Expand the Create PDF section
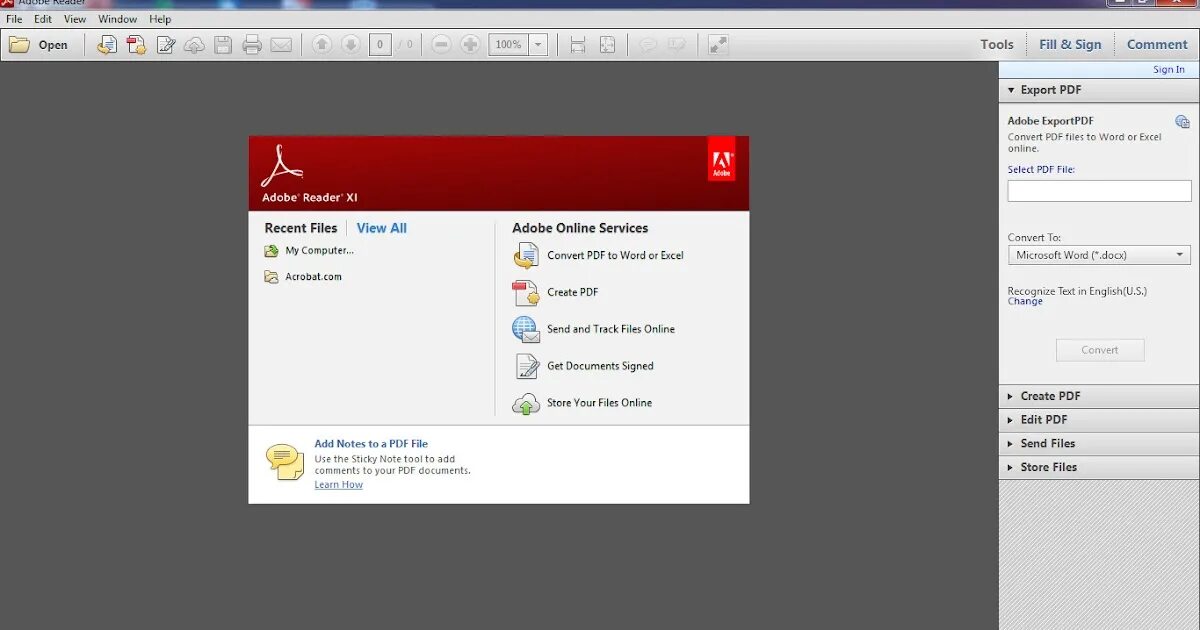 coord(1099,396)
